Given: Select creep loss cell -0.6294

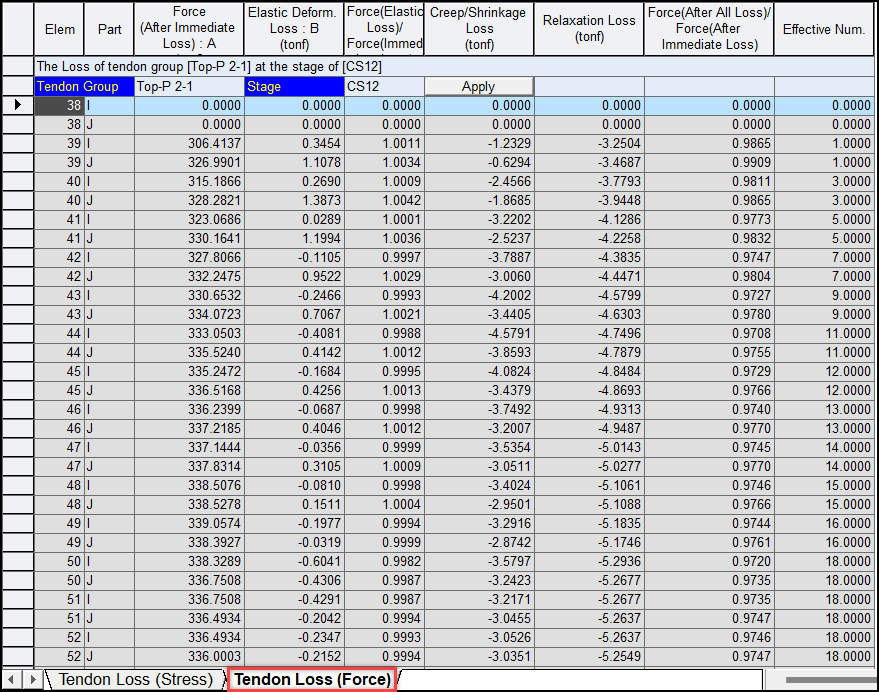Looking at the screenshot, I should pyautogui.click(x=479, y=163).
